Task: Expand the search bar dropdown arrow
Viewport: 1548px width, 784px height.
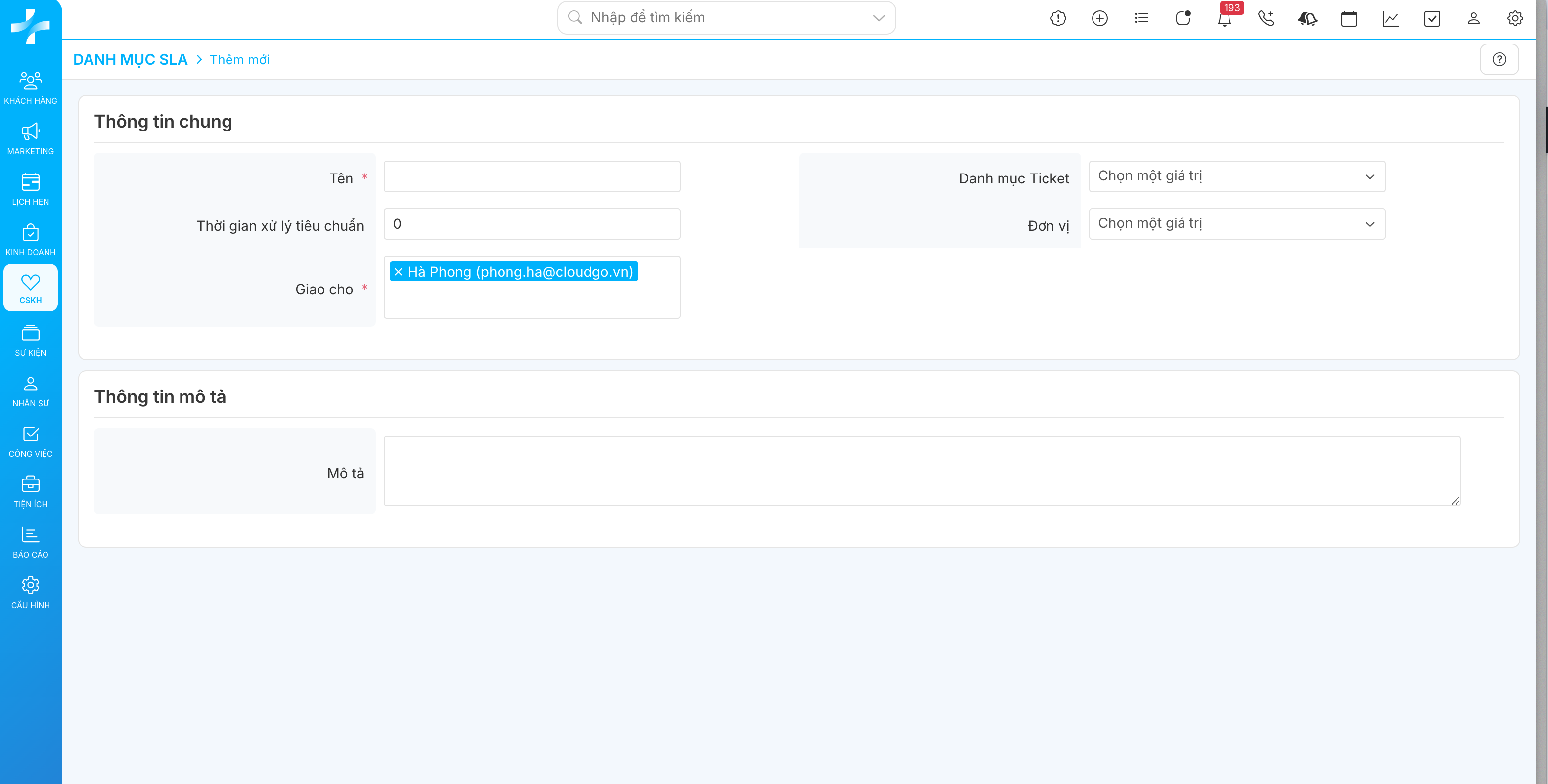Action: click(878, 18)
